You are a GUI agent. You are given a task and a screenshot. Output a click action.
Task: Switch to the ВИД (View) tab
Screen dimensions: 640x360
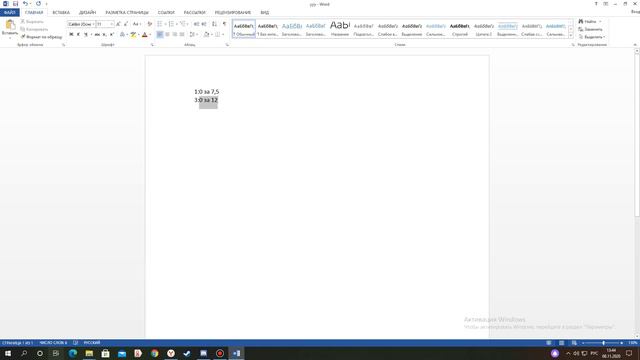click(264, 13)
